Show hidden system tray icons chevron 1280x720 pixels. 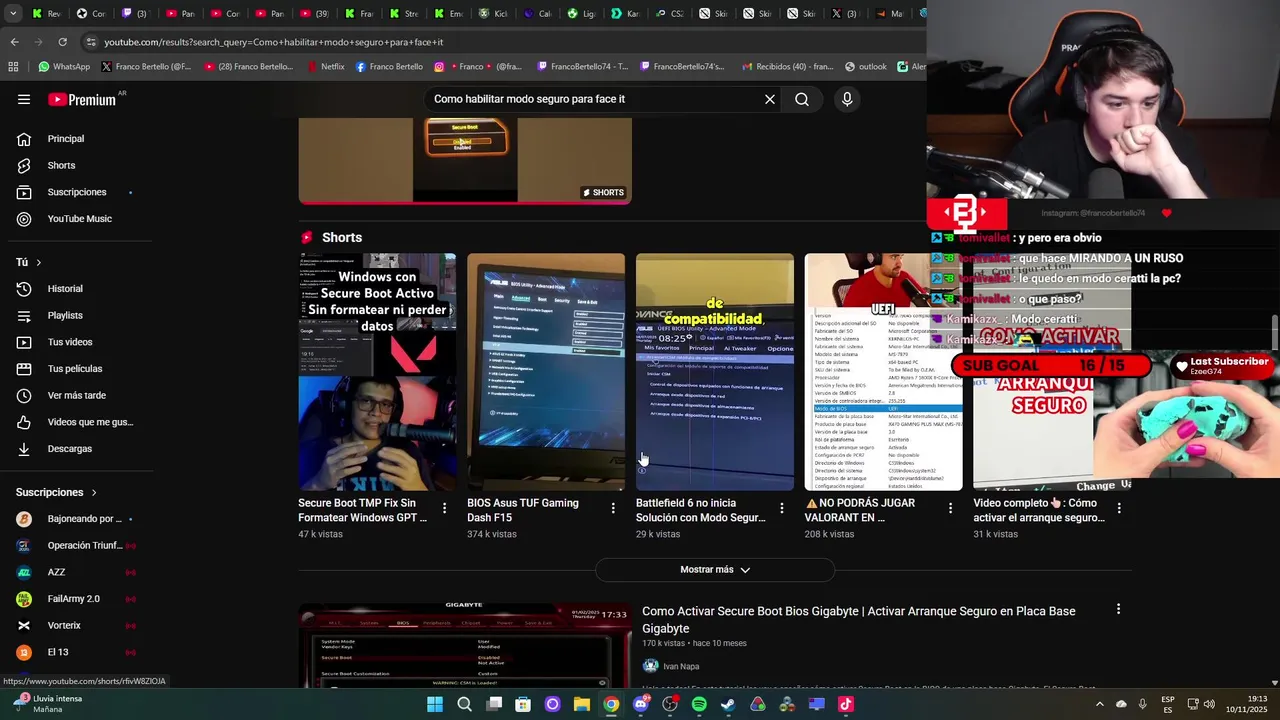(1099, 704)
